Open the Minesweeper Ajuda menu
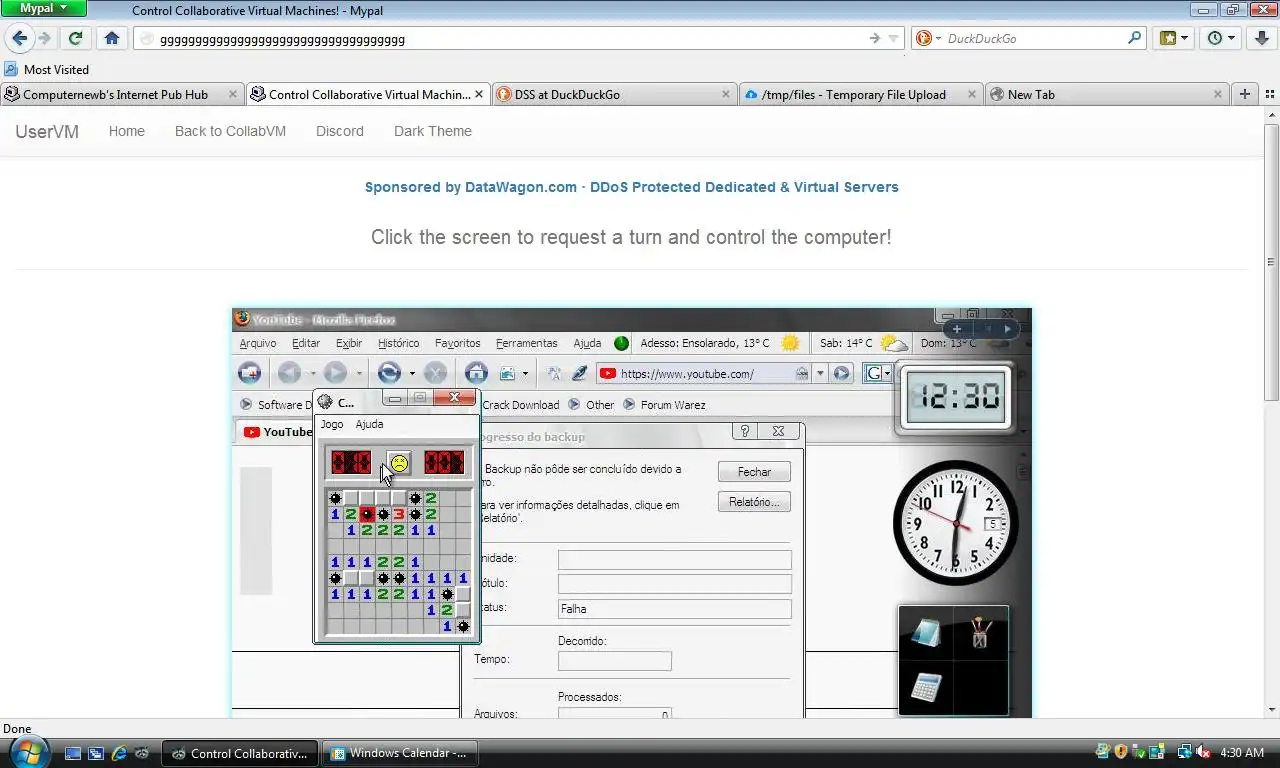The width and height of the screenshot is (1280, 768). (369, 424)
